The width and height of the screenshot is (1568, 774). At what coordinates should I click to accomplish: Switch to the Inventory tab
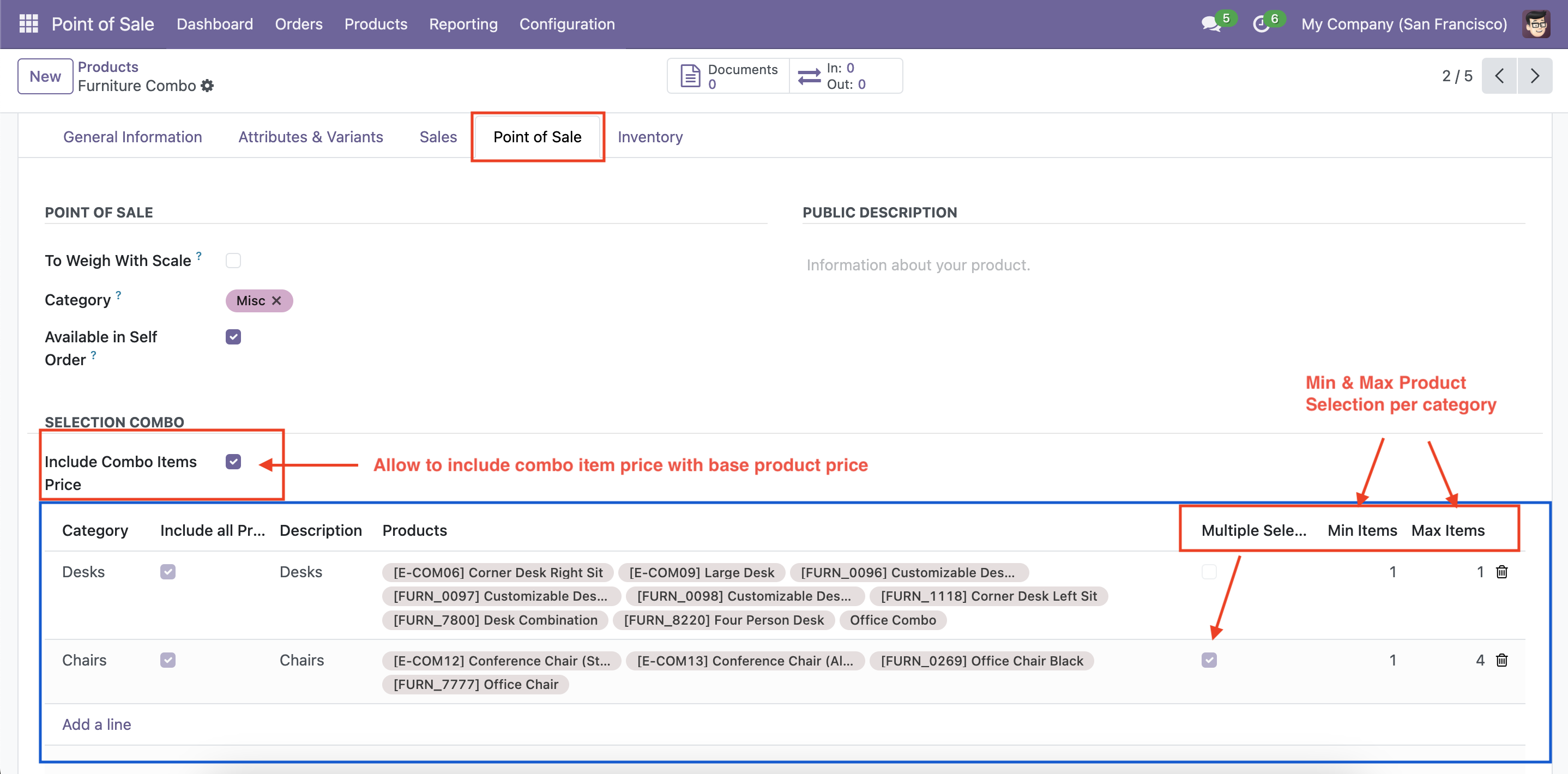(x=649, y=137)
